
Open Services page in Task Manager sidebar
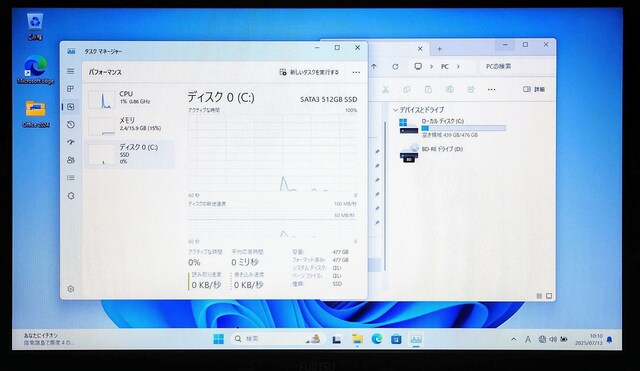pos(71,195)
